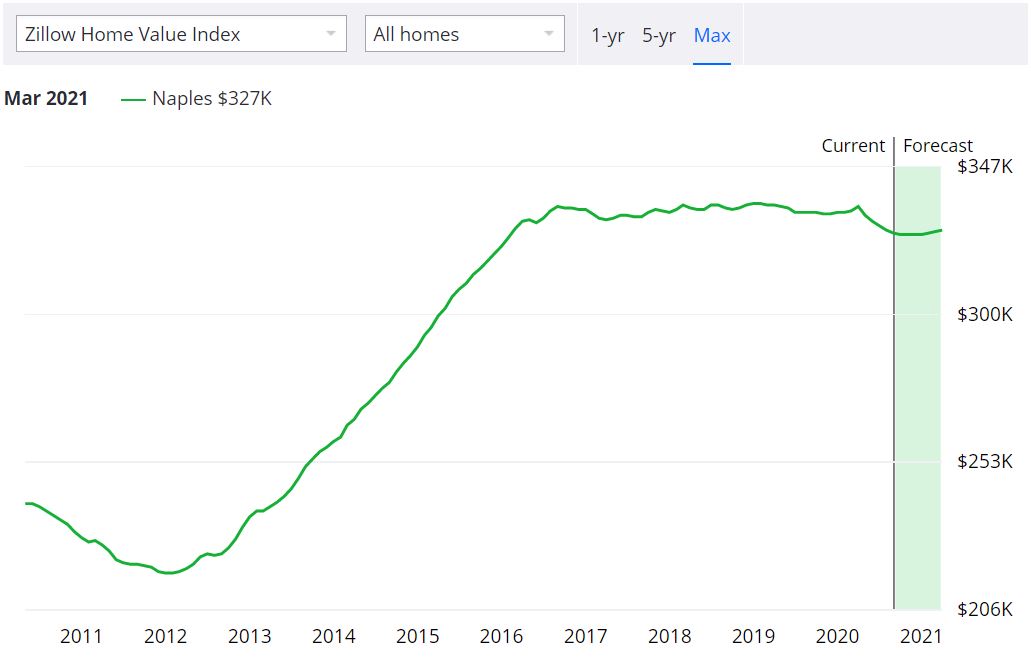Select the Max time range tab
Viewport: 1031px width, 660px height.
[712, 35]
